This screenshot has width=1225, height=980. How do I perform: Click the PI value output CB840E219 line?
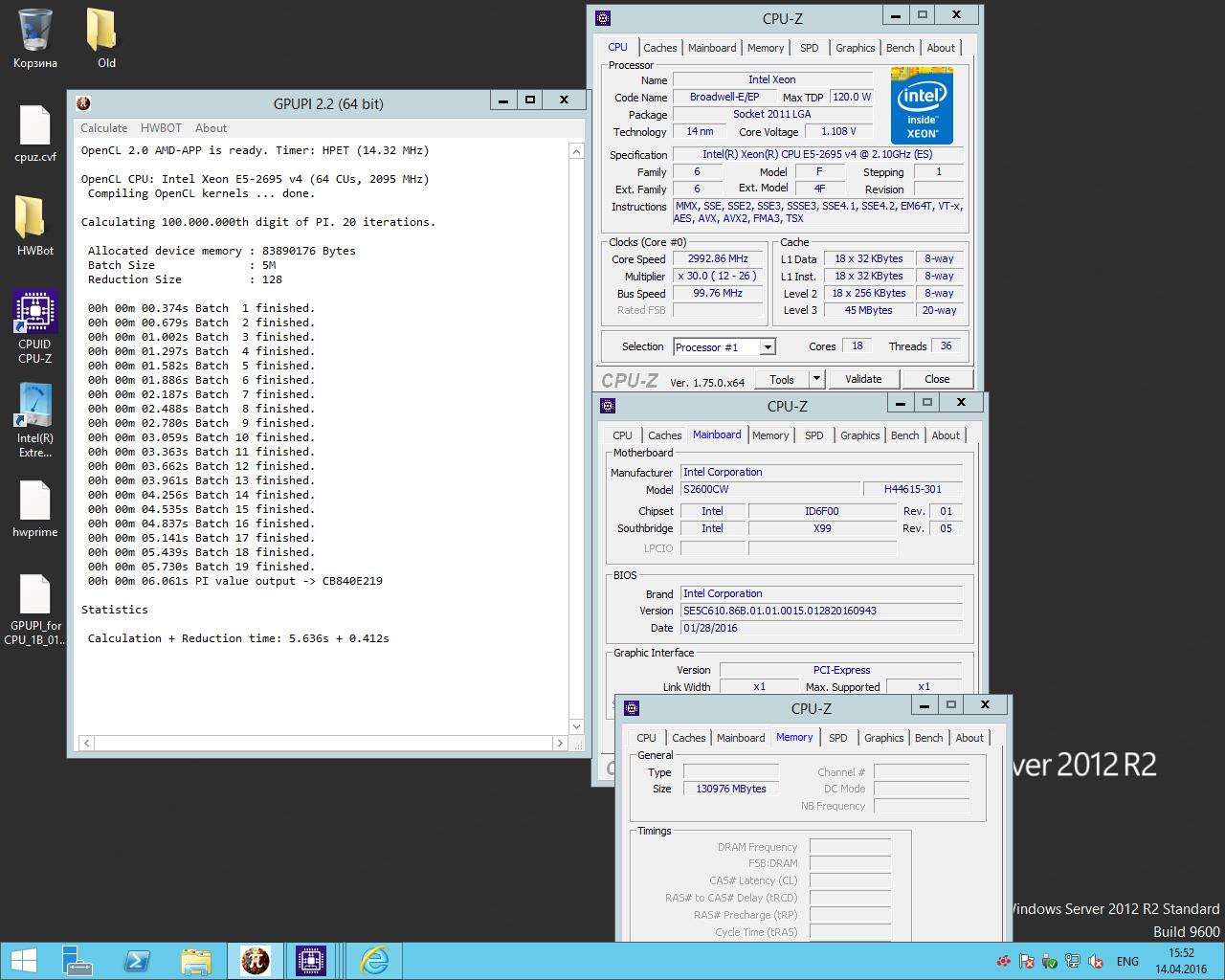tap(234, 581)
